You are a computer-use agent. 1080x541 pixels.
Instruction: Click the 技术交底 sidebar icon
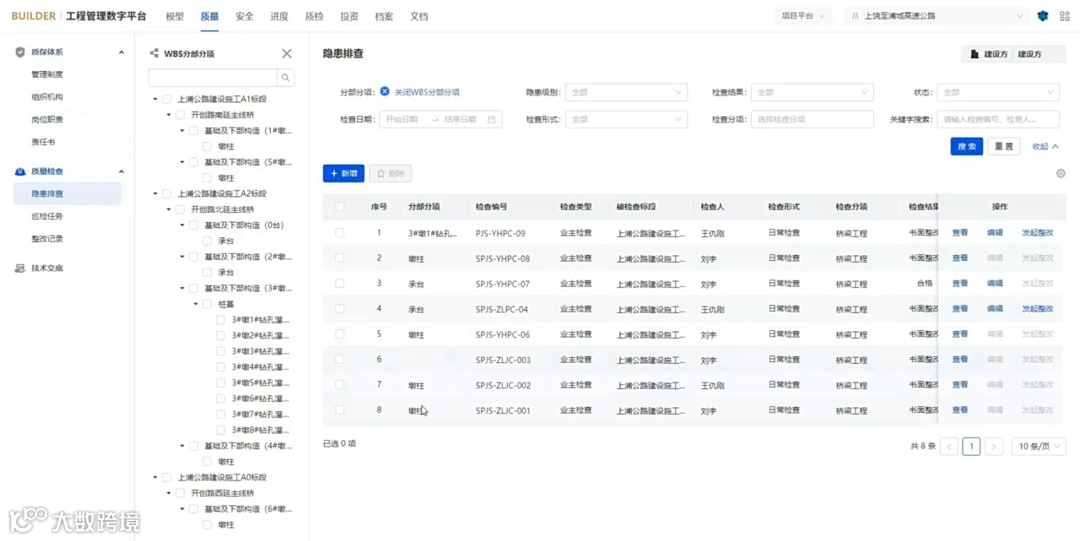pyautogui.click(x=20, y=268)
